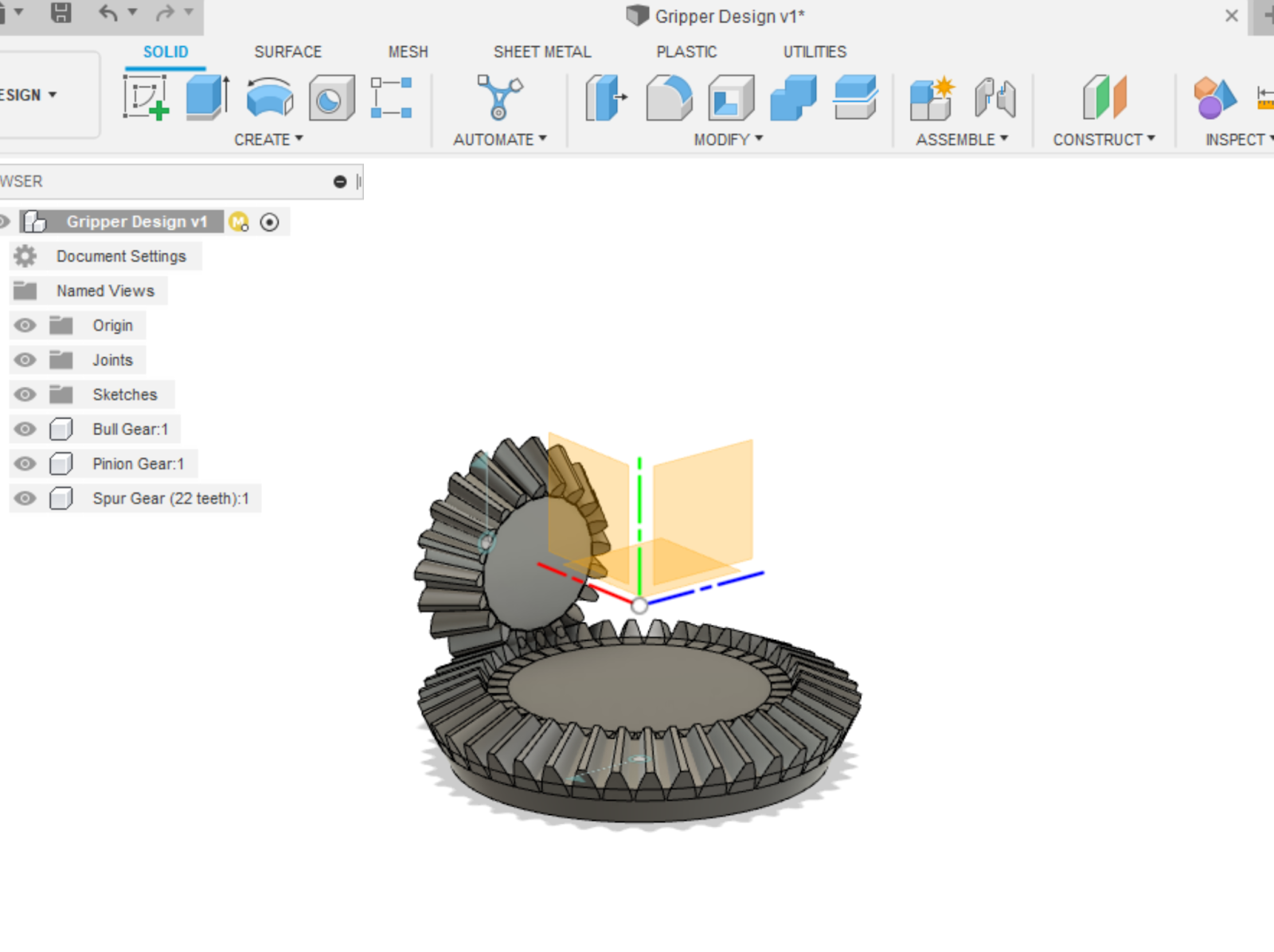This screenshot has width=1274, height=952.
Task: Click the yellow M badge on Gripper Design
Action: click(x=238, y=222)
